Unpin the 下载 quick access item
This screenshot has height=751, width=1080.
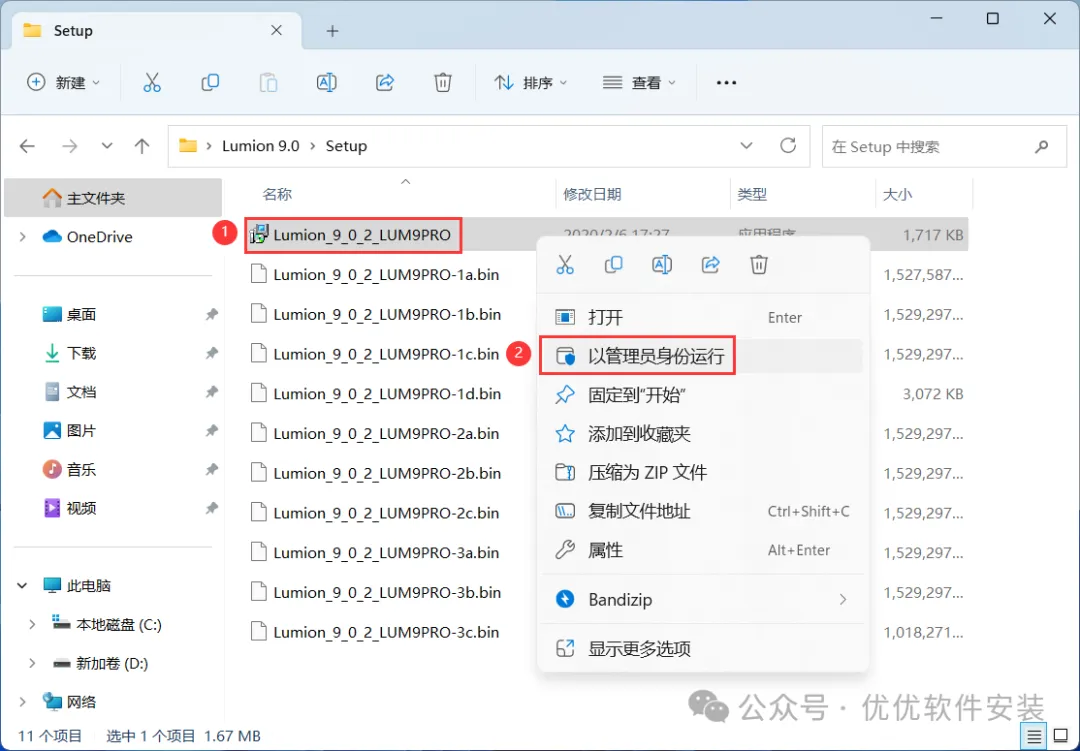pos(211,353)
